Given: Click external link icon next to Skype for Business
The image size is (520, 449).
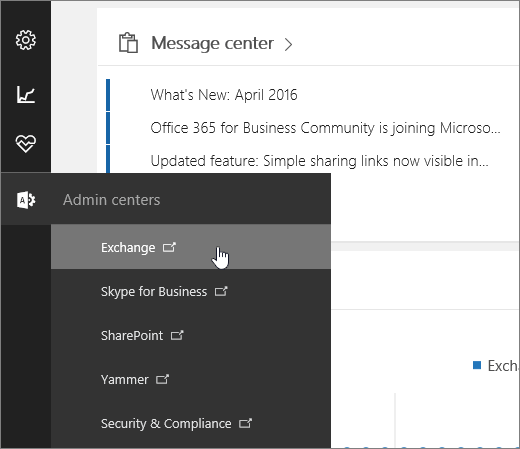Looking at the screenshot, I should point(221,291).
